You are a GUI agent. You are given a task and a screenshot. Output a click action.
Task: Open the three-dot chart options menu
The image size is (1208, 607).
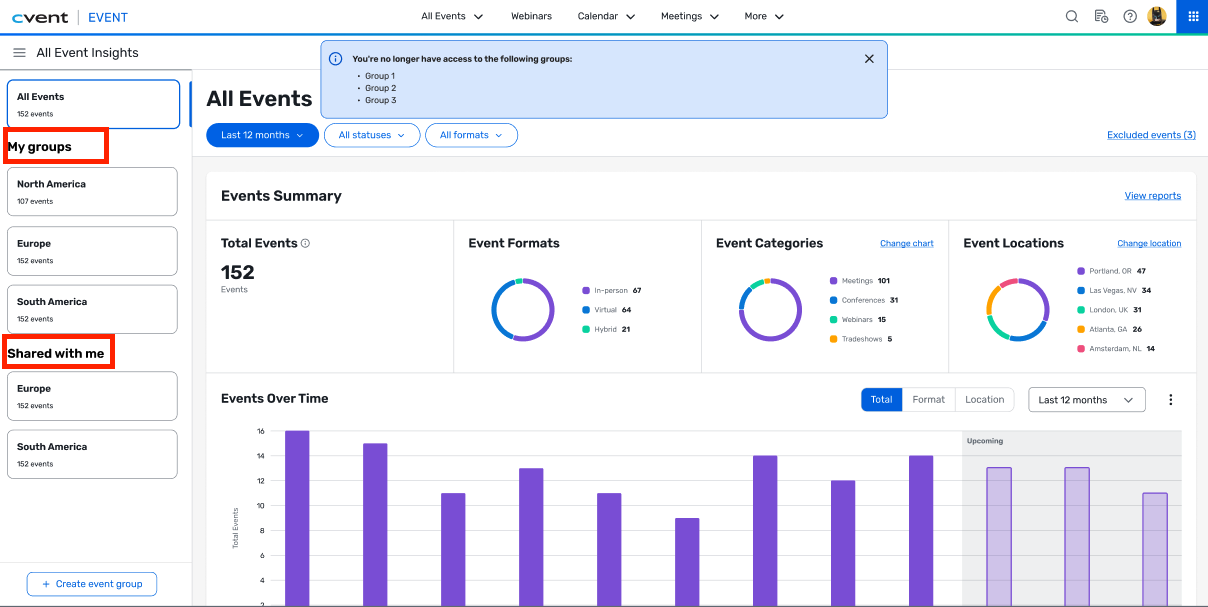coord(1171,400)
